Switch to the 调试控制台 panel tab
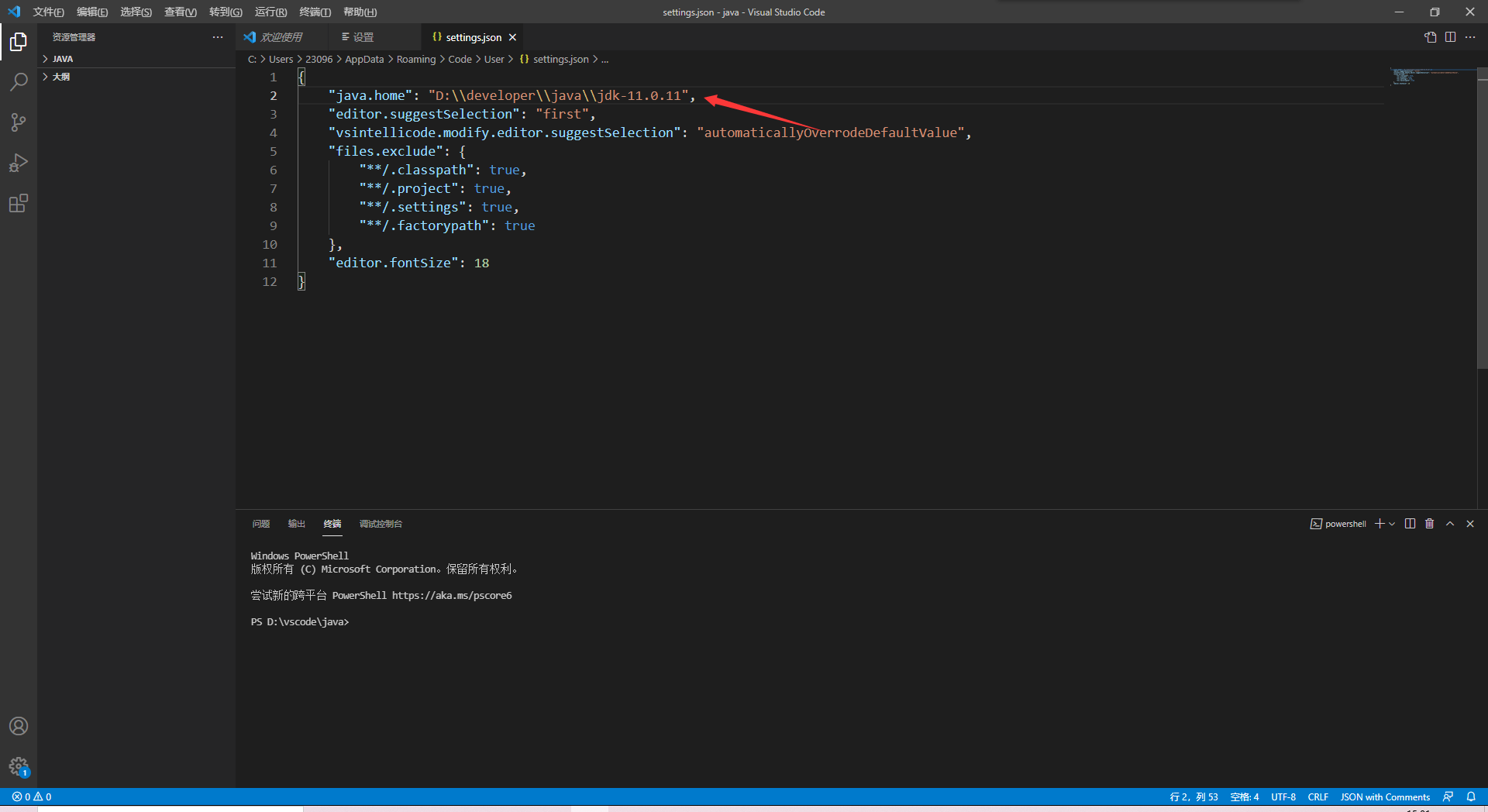The width and height of the screenshot is (1488, 812). (381, 524)
